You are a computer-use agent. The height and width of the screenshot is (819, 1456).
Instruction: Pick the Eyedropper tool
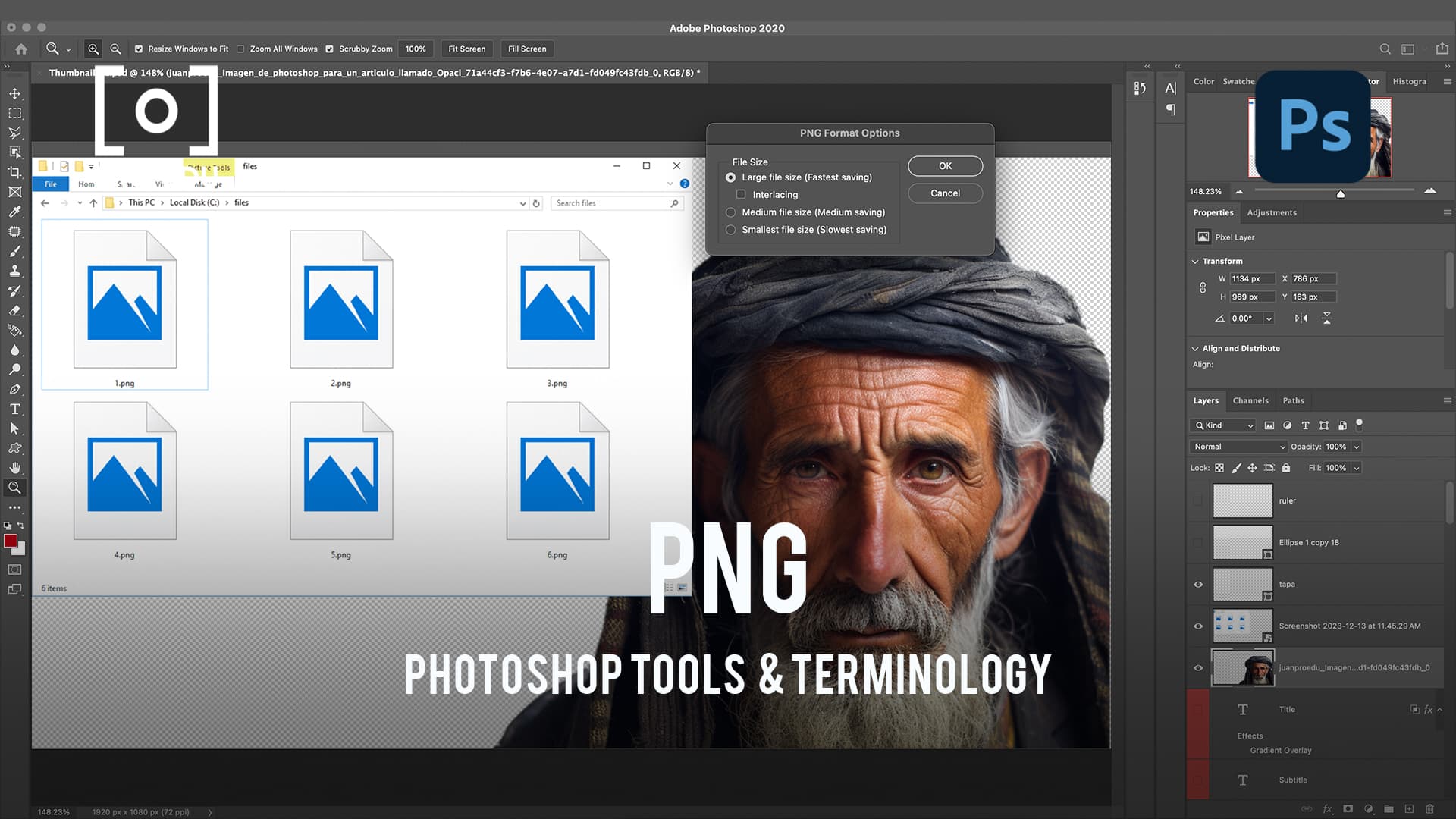point(15,212)
